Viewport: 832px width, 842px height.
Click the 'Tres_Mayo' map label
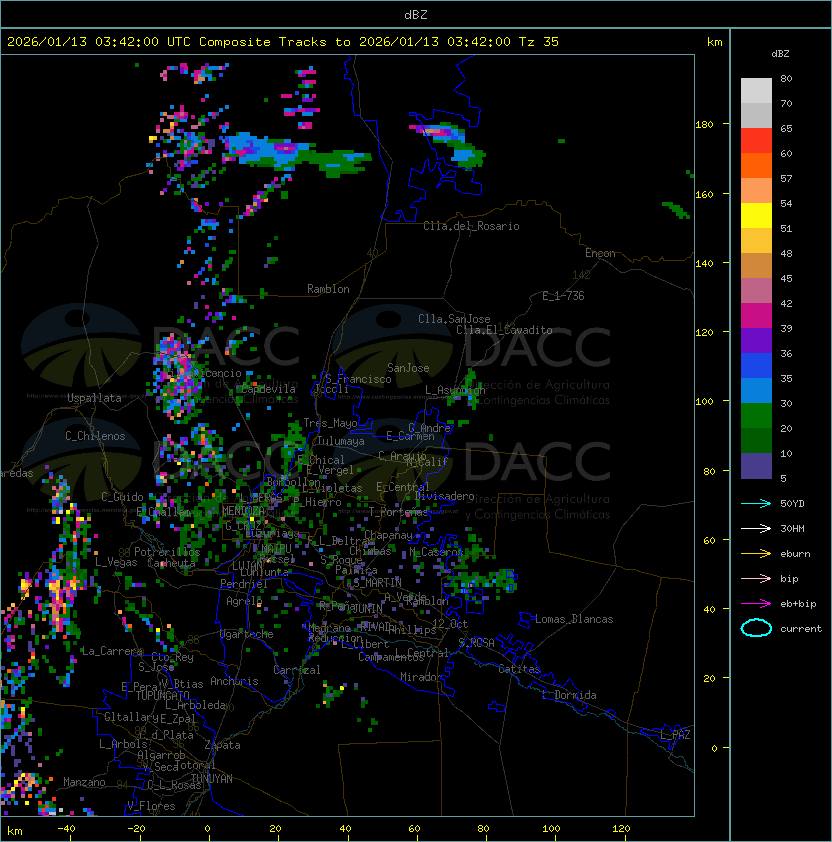pyautogui.click(x=330, y=423)
